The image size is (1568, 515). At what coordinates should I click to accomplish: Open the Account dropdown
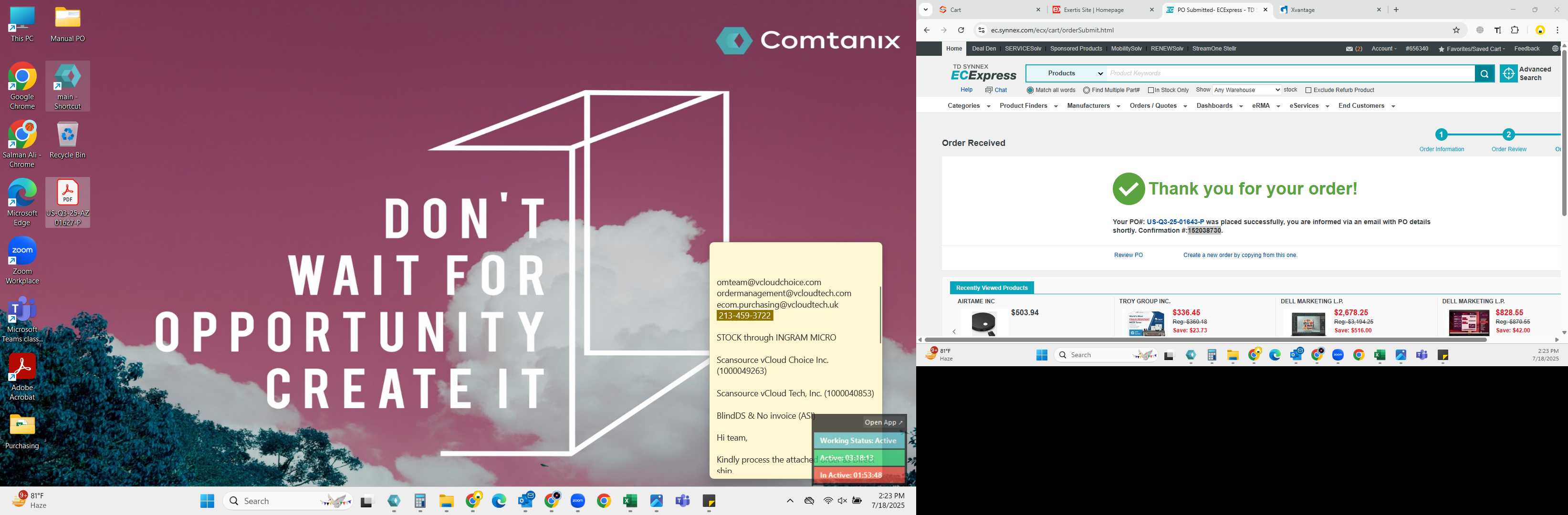(1383, 49)
